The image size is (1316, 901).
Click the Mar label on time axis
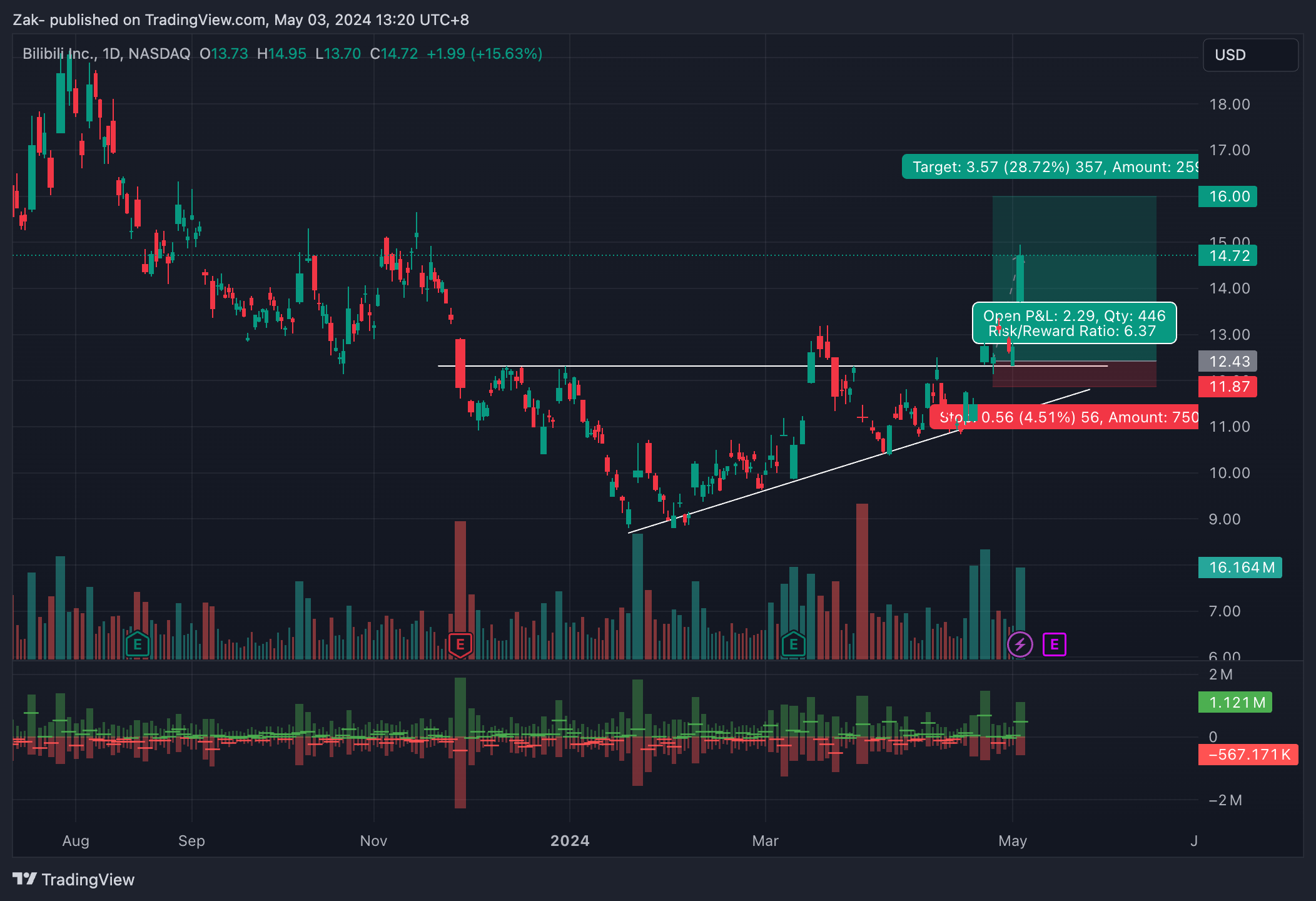(766, 841)
